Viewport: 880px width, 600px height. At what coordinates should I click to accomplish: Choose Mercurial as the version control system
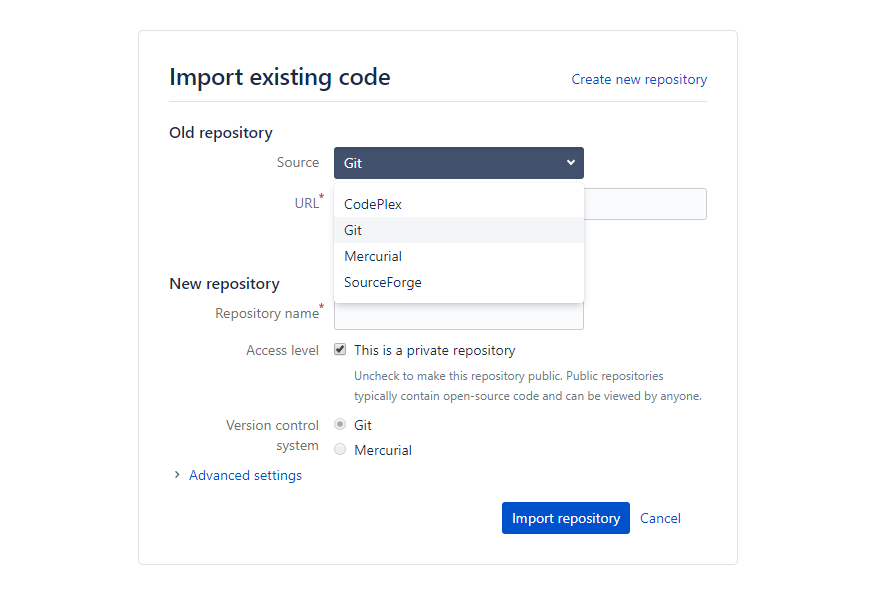pos(340,449)
